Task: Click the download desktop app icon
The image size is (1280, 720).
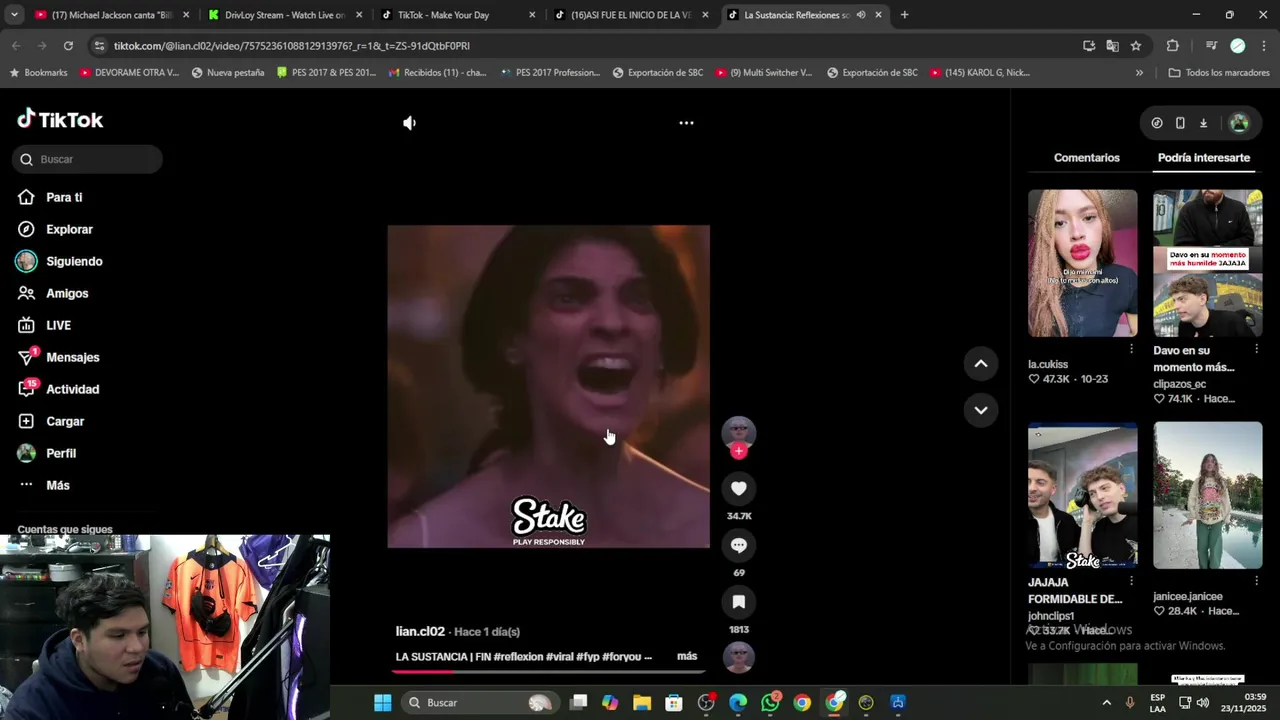Action: [1203, 123]
